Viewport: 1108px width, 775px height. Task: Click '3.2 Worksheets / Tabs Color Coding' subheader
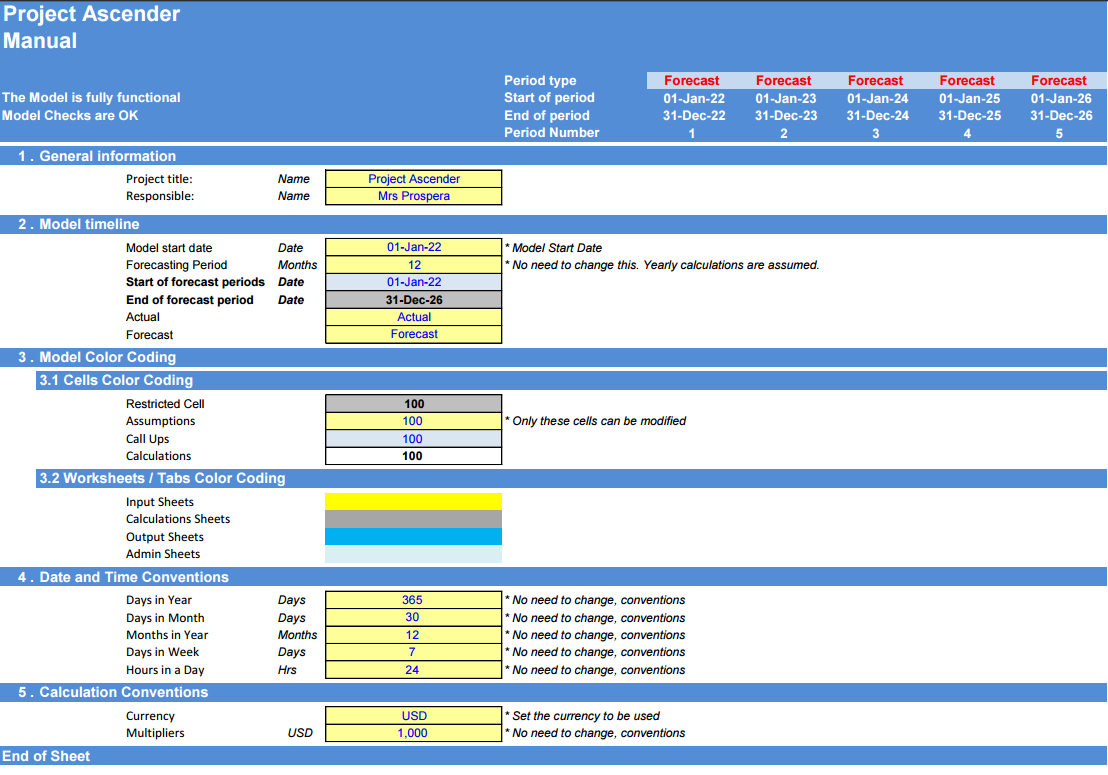tap(571, 478)
